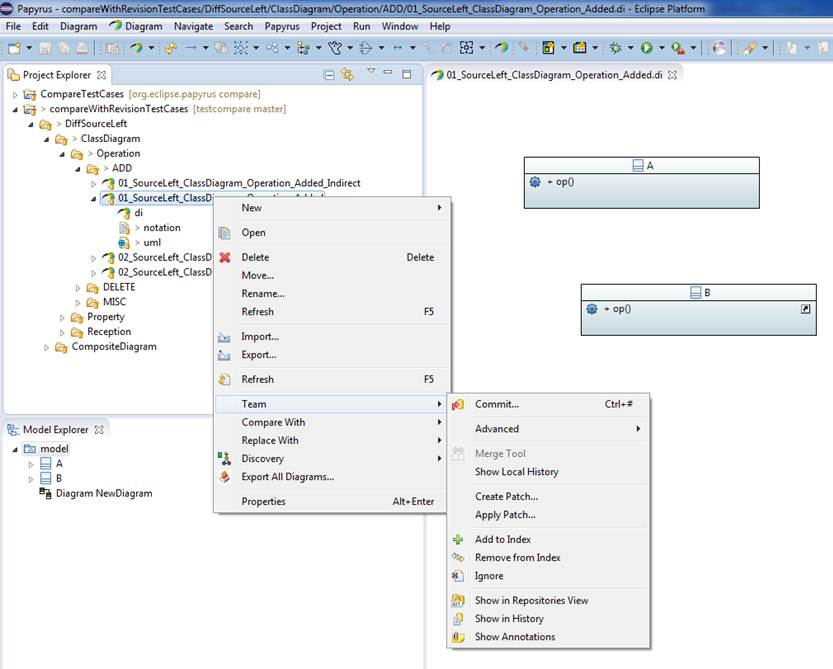The height and width of the screenshot is (669, 833).
Task: Minimize the Project Explorer view
Action: [388, 72]
